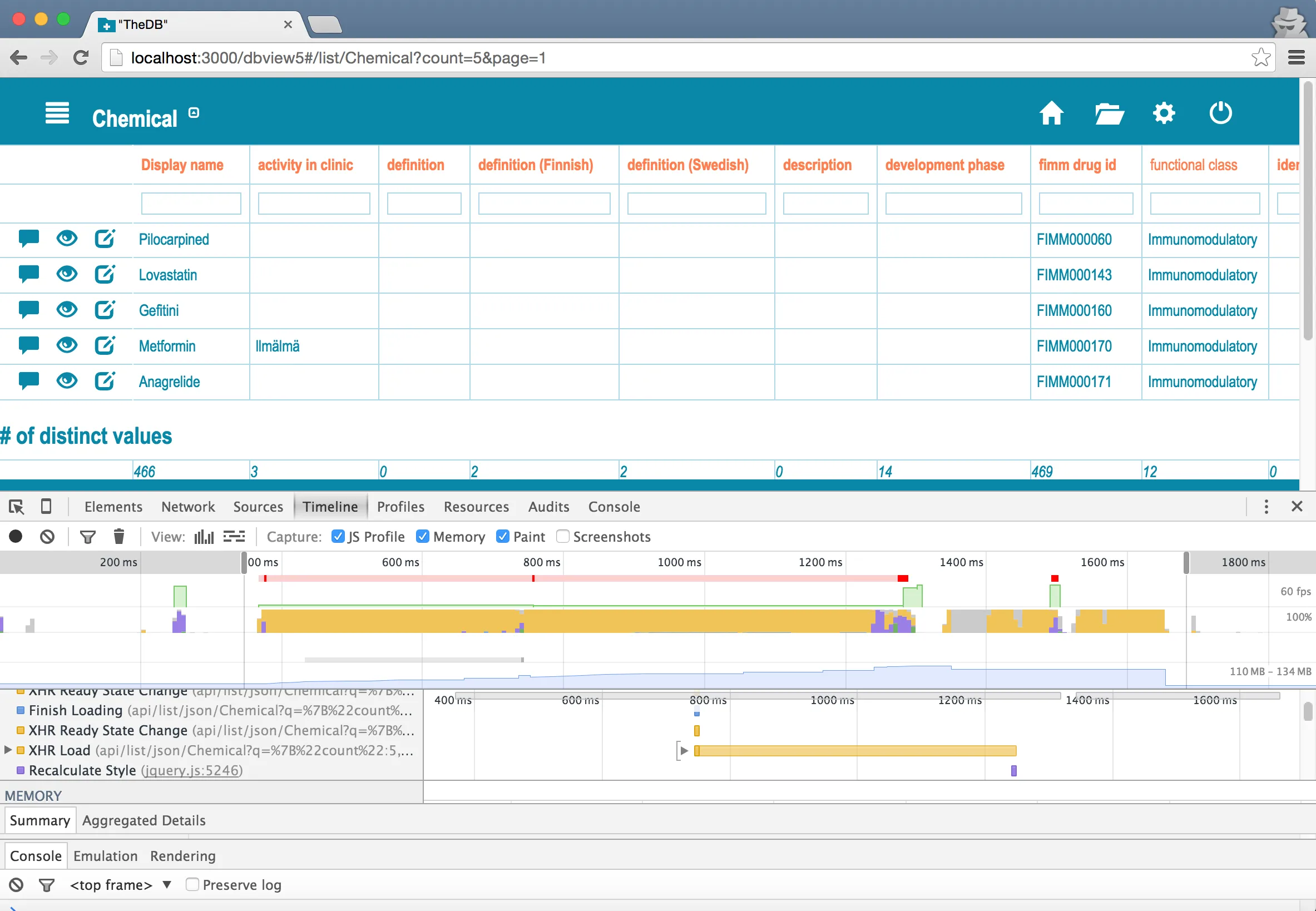Click the garbage collect trash icon
The height and width of the screenshot is (911, 1316).
pos(118,537)
